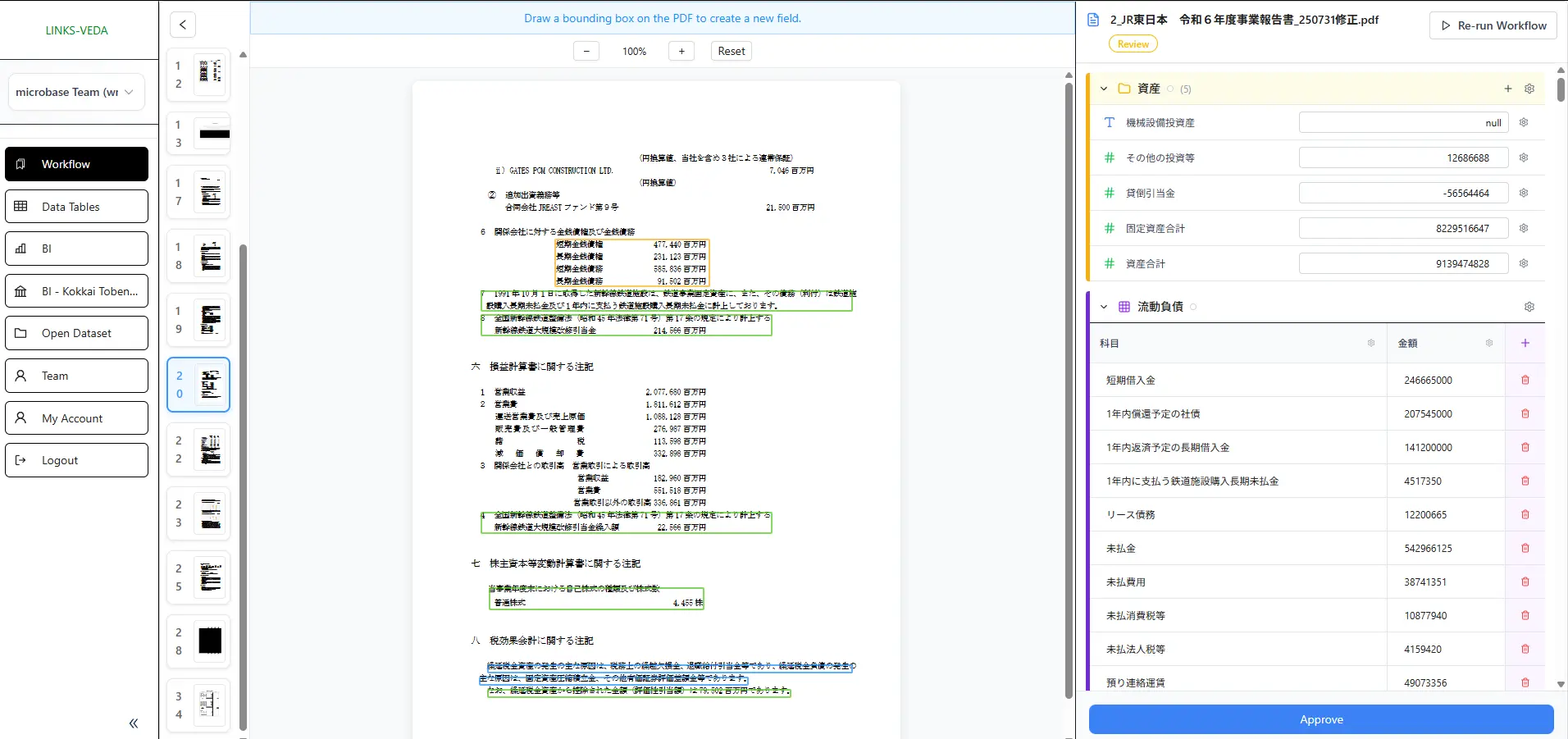Image resolution: width=1568 pixels, height=739 pixels.
Task: Select page thumbnail numbered 2 8
Action: (198, 641)
